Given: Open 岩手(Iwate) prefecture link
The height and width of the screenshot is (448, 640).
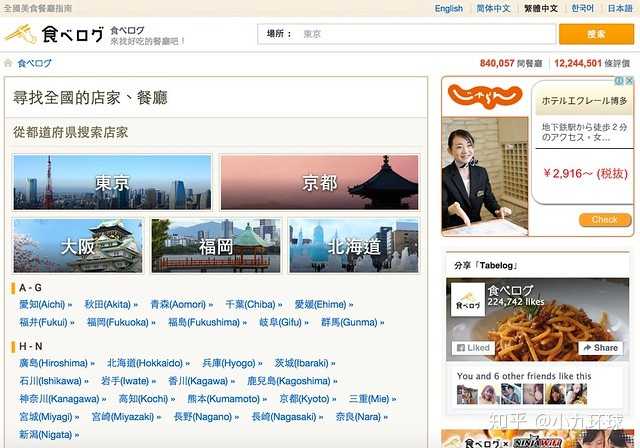Looking at the screenshot, I should click(128, 381).
